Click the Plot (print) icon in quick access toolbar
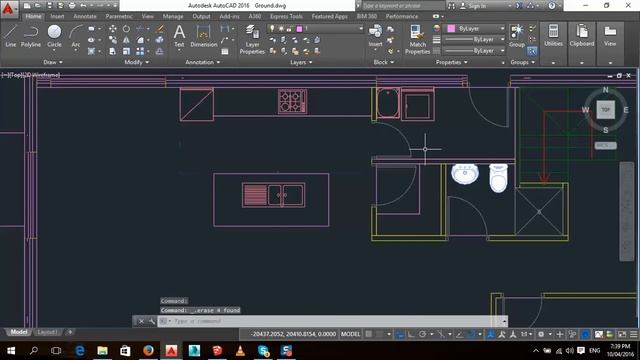Screen dimensions: 640x360 tap(72, 6)
